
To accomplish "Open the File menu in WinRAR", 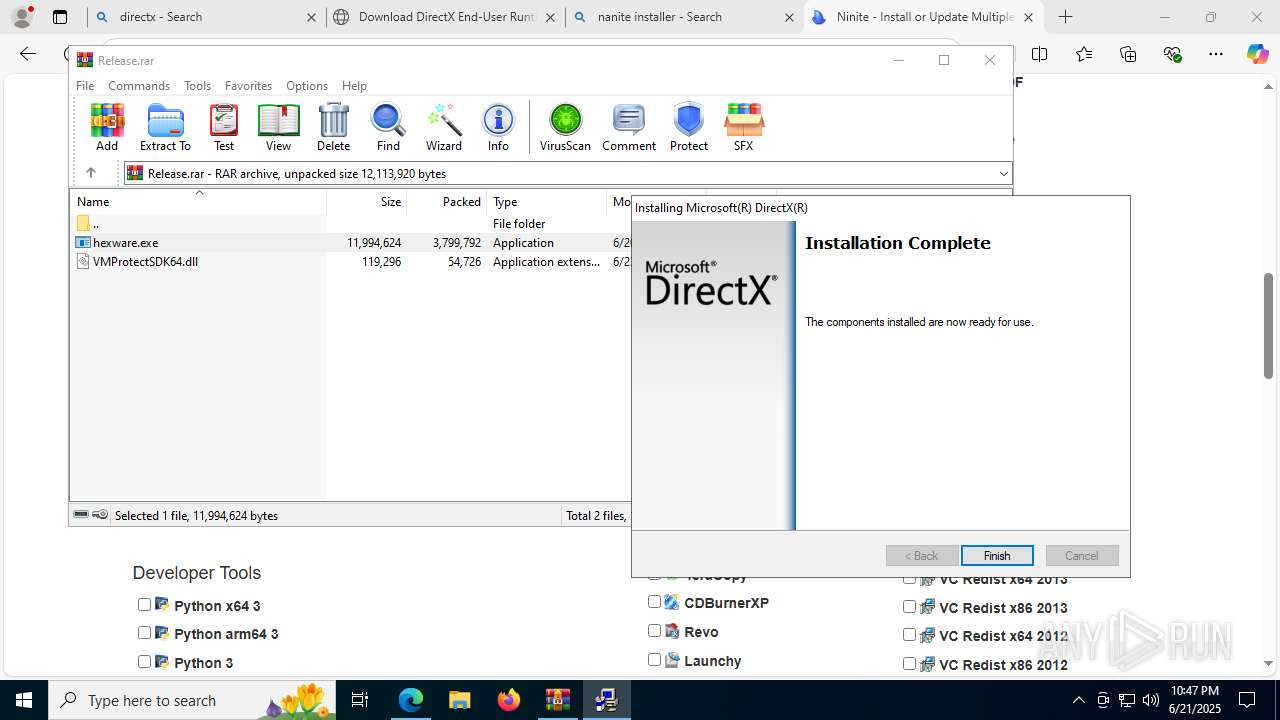I will pos(85,86).
